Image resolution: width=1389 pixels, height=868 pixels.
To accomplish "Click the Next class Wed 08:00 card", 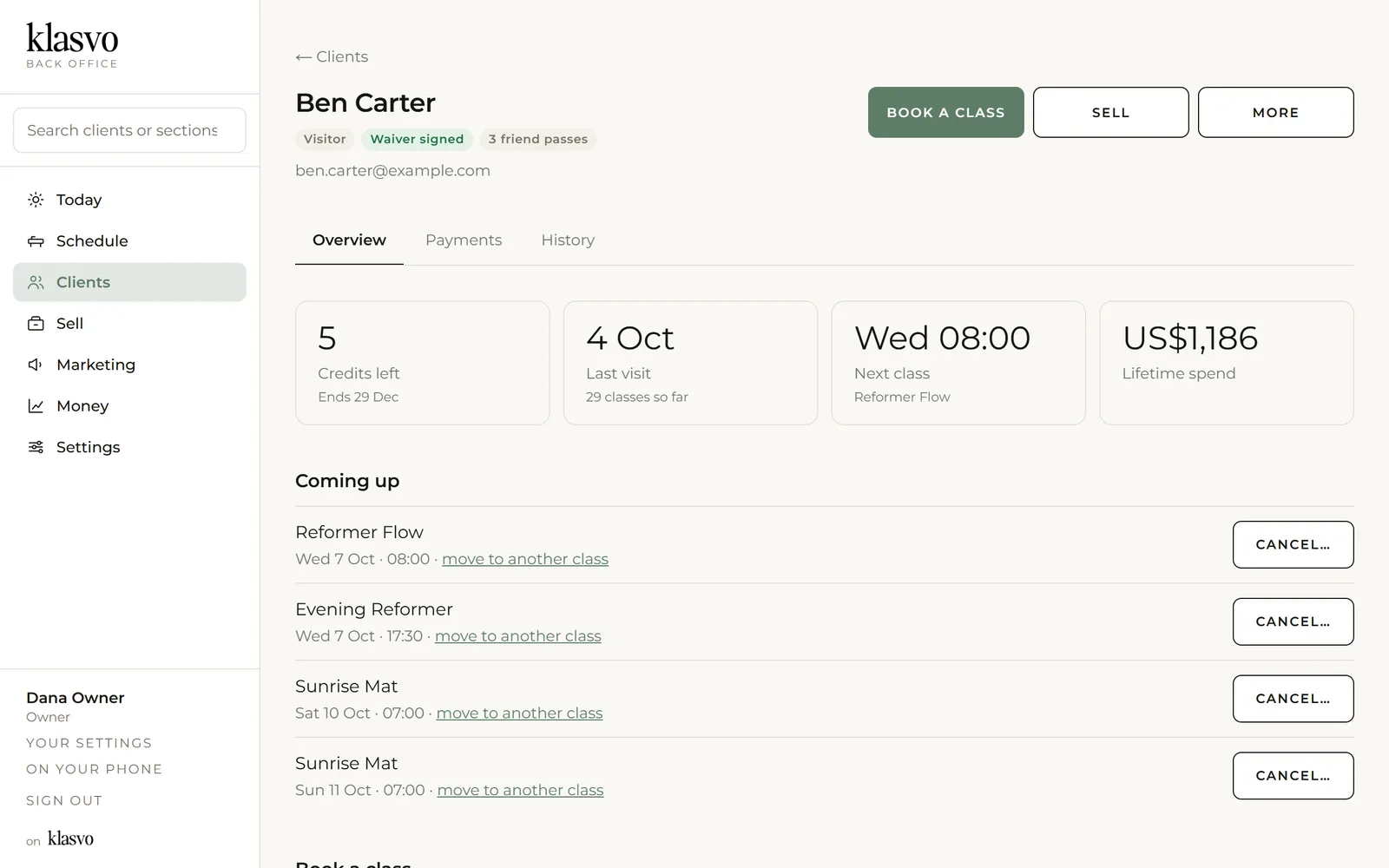I will tap(958, 363).
